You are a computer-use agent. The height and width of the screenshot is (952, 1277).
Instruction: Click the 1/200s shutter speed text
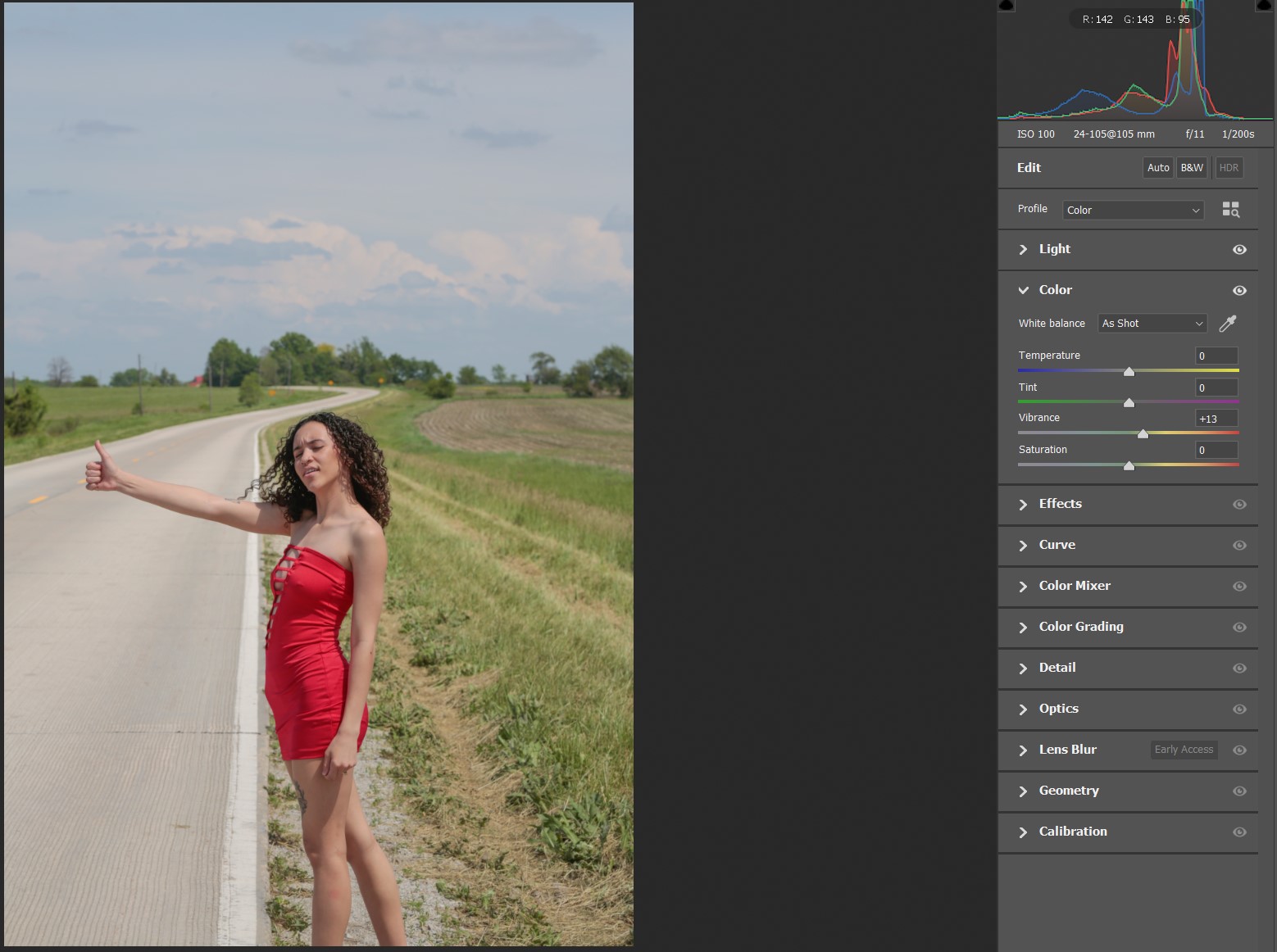1238,134
